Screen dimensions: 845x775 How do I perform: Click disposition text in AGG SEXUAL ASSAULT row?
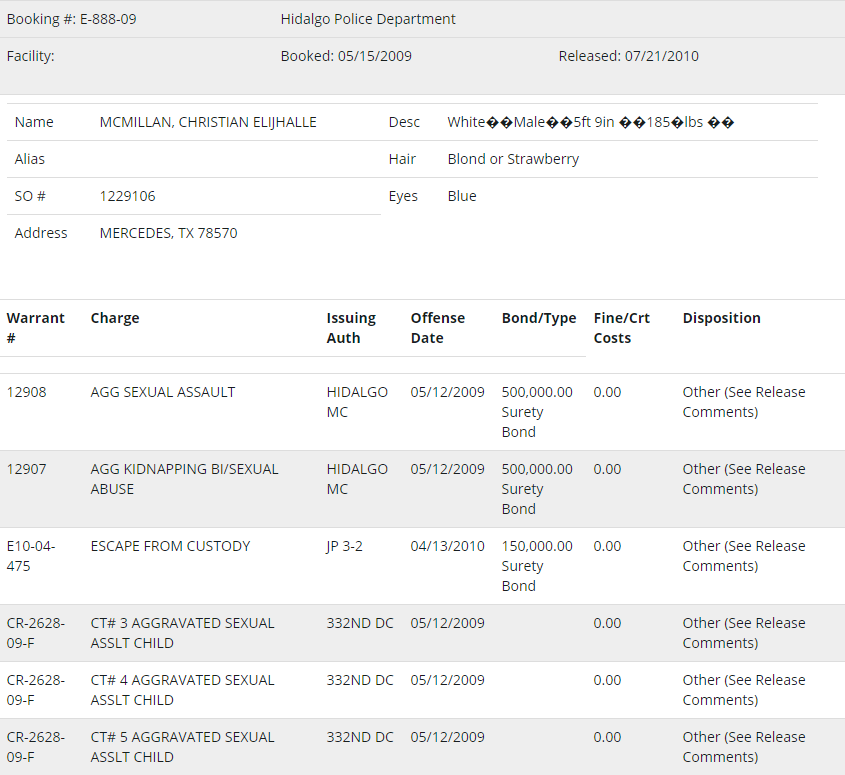(744, 402)
